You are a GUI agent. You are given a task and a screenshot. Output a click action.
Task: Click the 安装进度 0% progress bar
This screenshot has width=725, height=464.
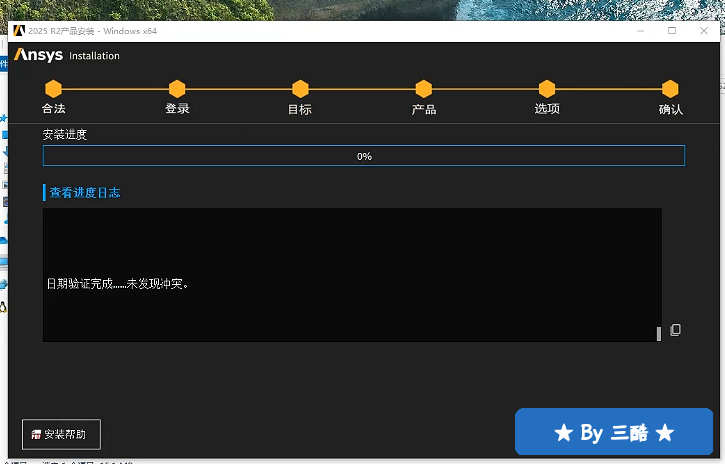pos(364,156)
